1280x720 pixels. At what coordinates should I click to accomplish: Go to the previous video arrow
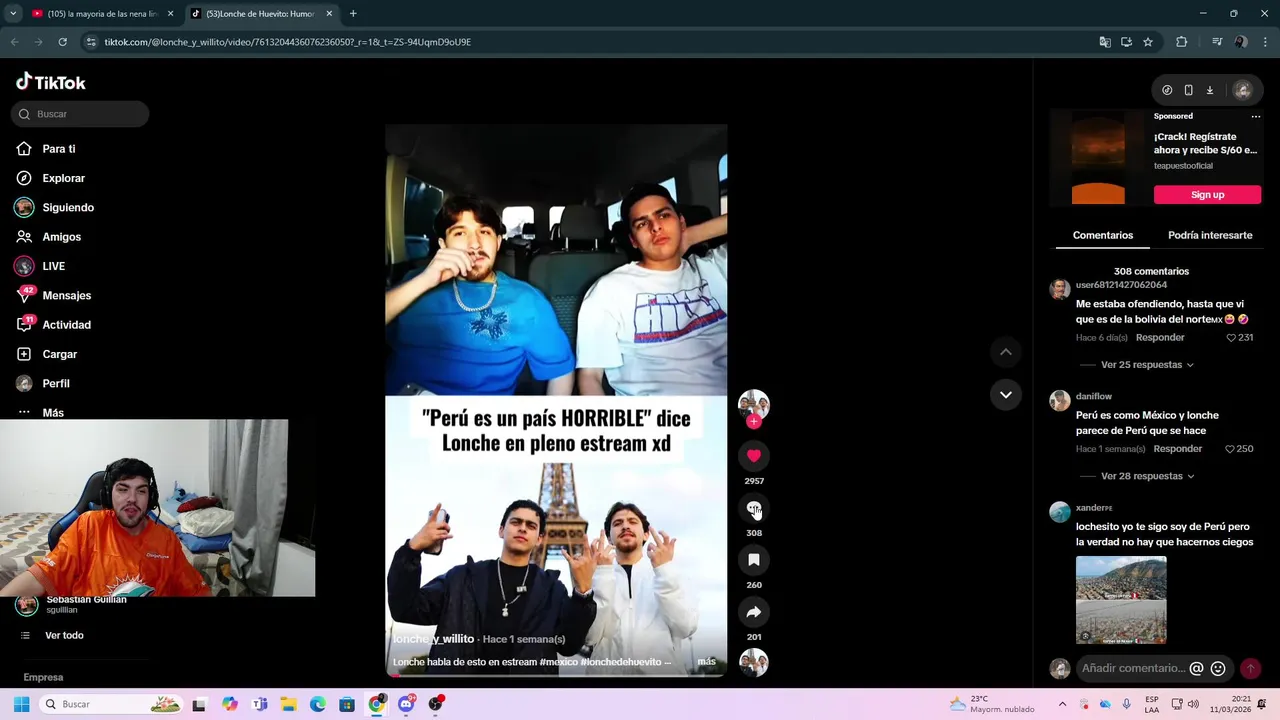(1006, 352)
